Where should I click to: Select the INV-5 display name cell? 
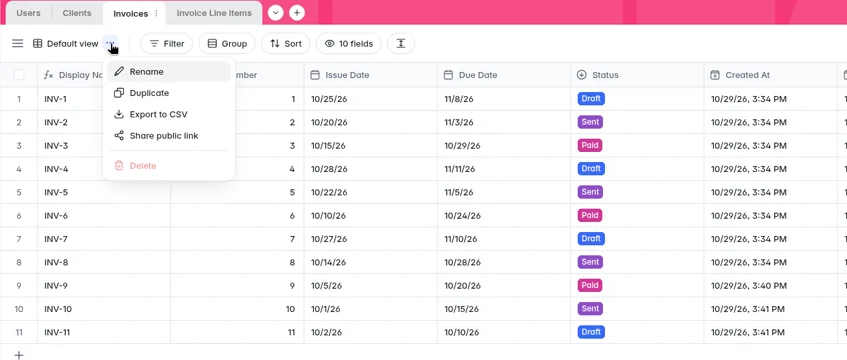click(x=104, y=192)
